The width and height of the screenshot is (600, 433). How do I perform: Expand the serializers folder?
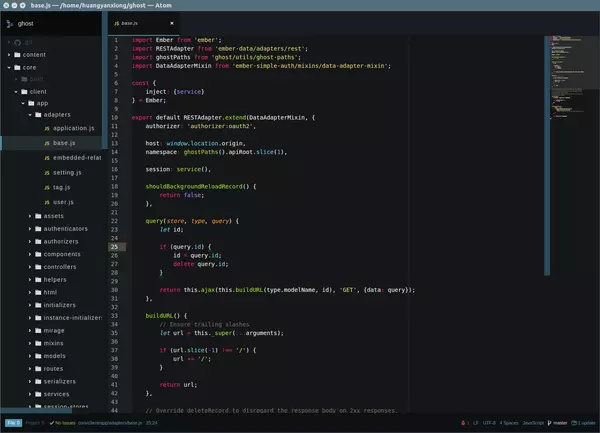[30, 382]
